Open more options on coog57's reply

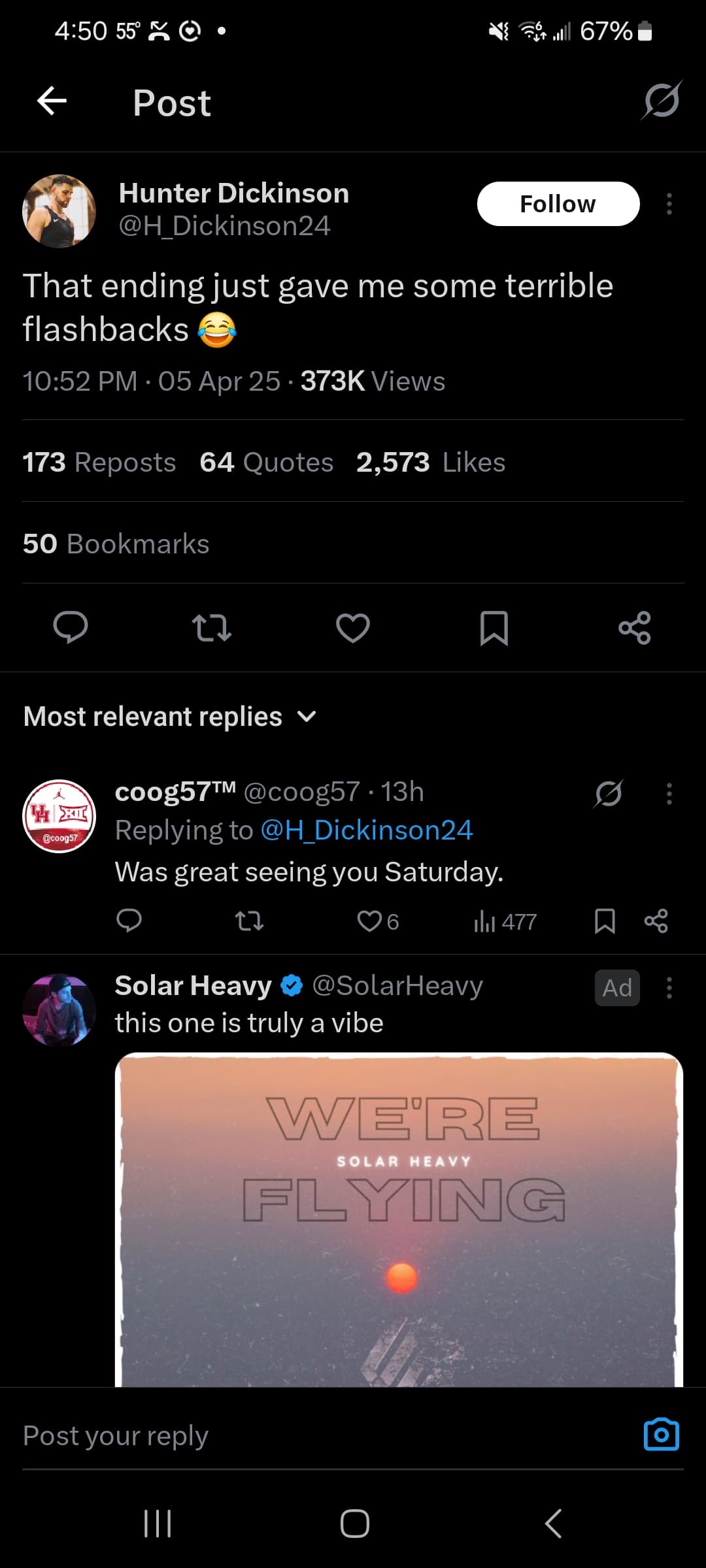pyautogui.click(x=669, y=793)
